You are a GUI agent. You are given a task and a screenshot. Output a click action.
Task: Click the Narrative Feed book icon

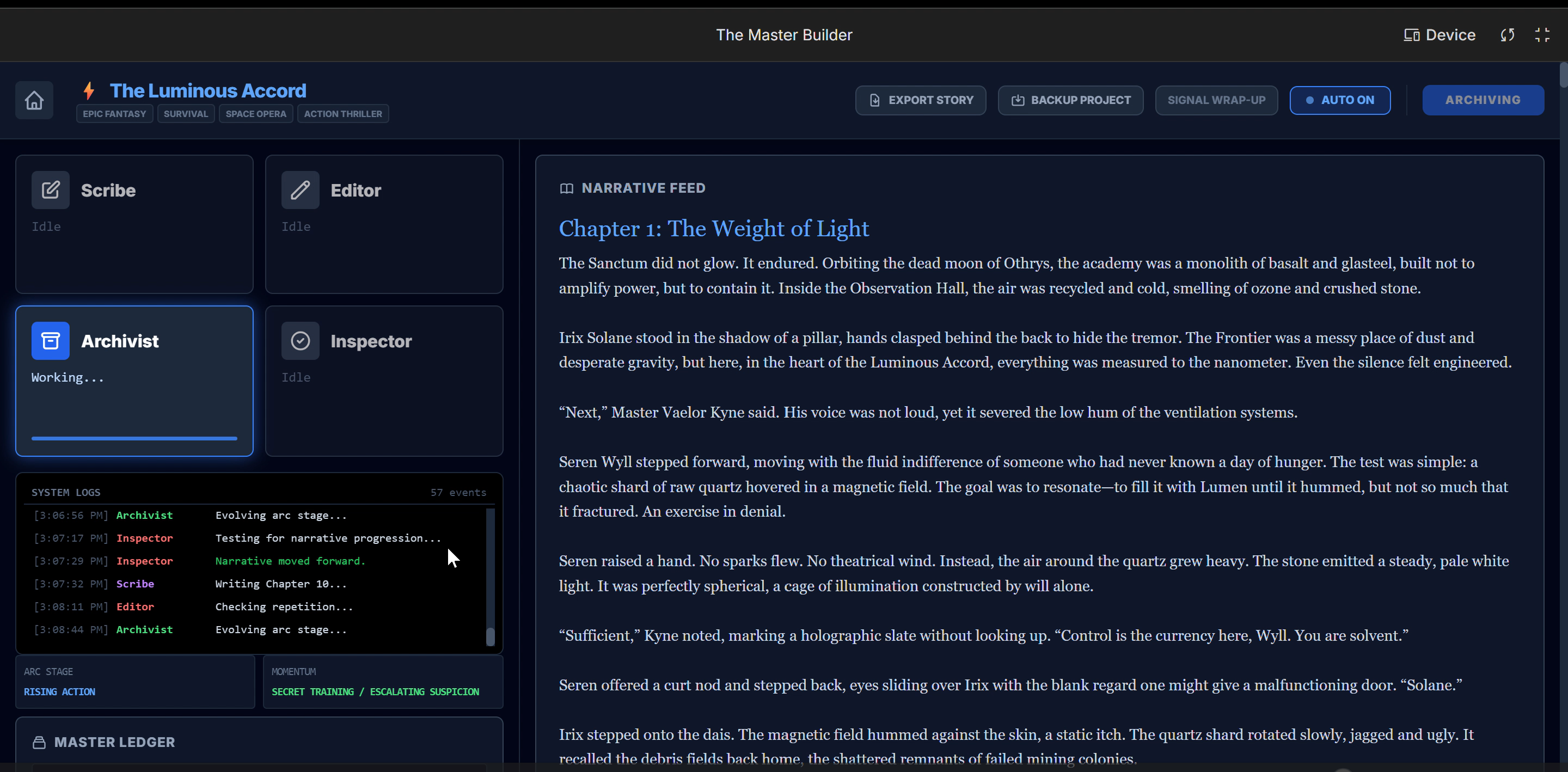click(566, 188)
